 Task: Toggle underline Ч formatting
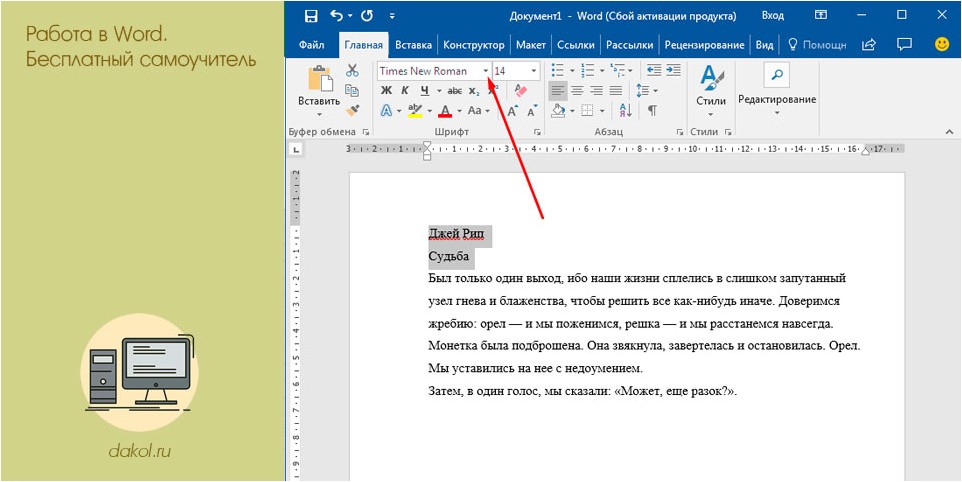coord(425,91)
